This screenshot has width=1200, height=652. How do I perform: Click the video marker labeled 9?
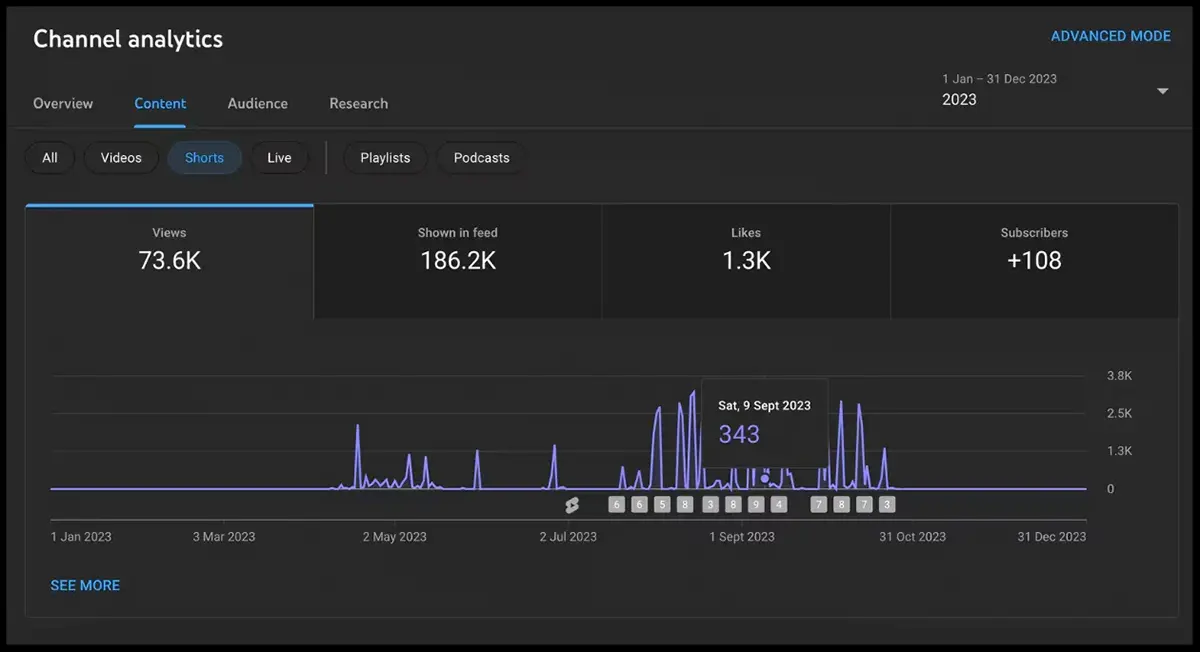coord(756,505)
